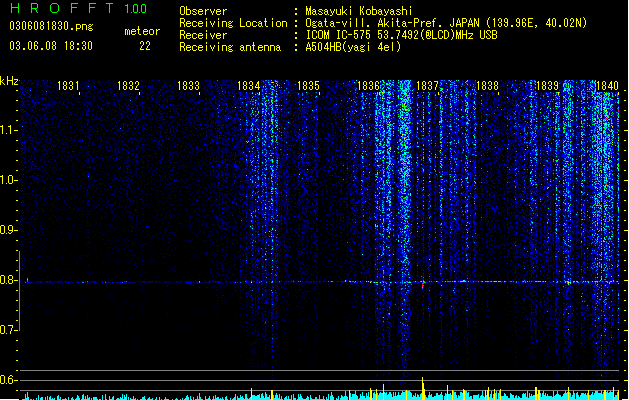Click the 1833 time marker
Screen dimensions: 629x400
(x=188, y=86)
